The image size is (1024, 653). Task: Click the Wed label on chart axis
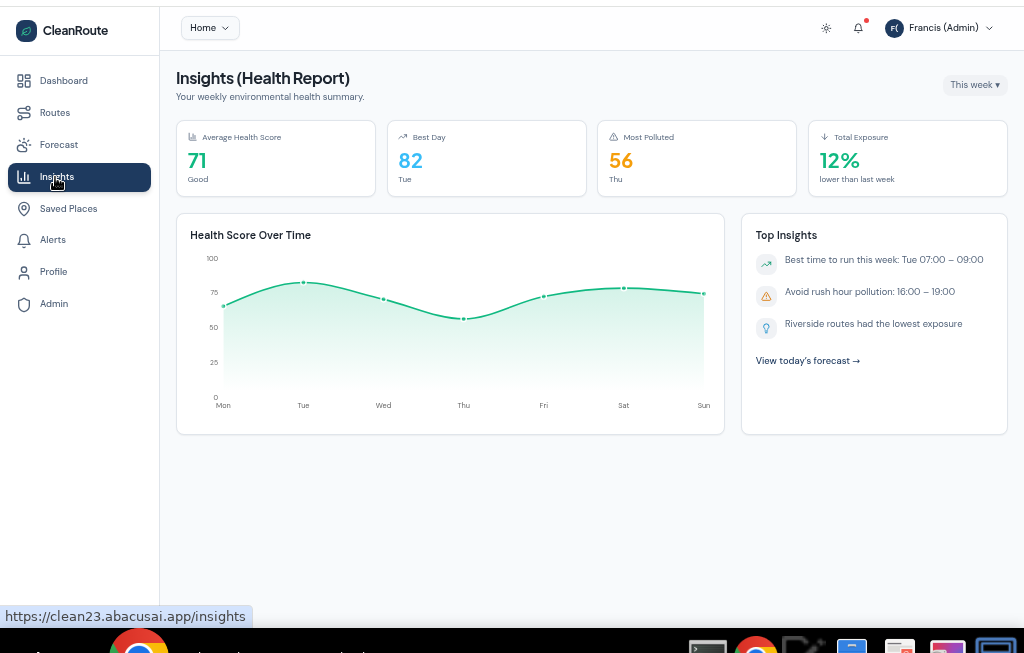tap(383, 406)
